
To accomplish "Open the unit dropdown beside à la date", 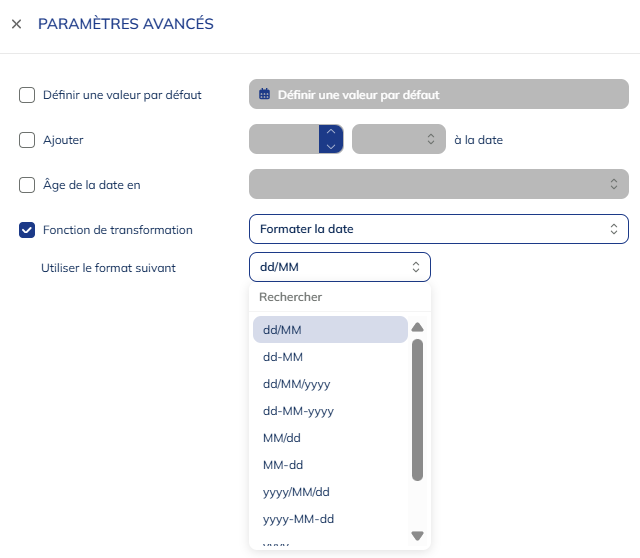I will 398,140.
